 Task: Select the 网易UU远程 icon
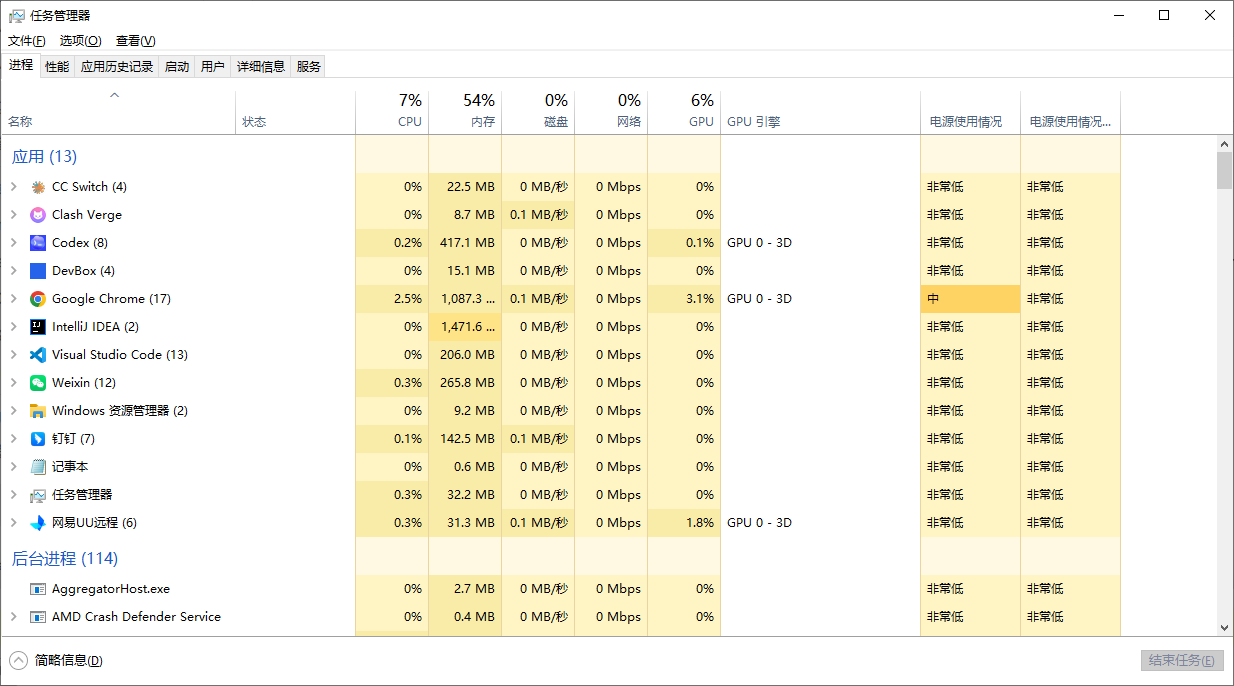point(38,523)
